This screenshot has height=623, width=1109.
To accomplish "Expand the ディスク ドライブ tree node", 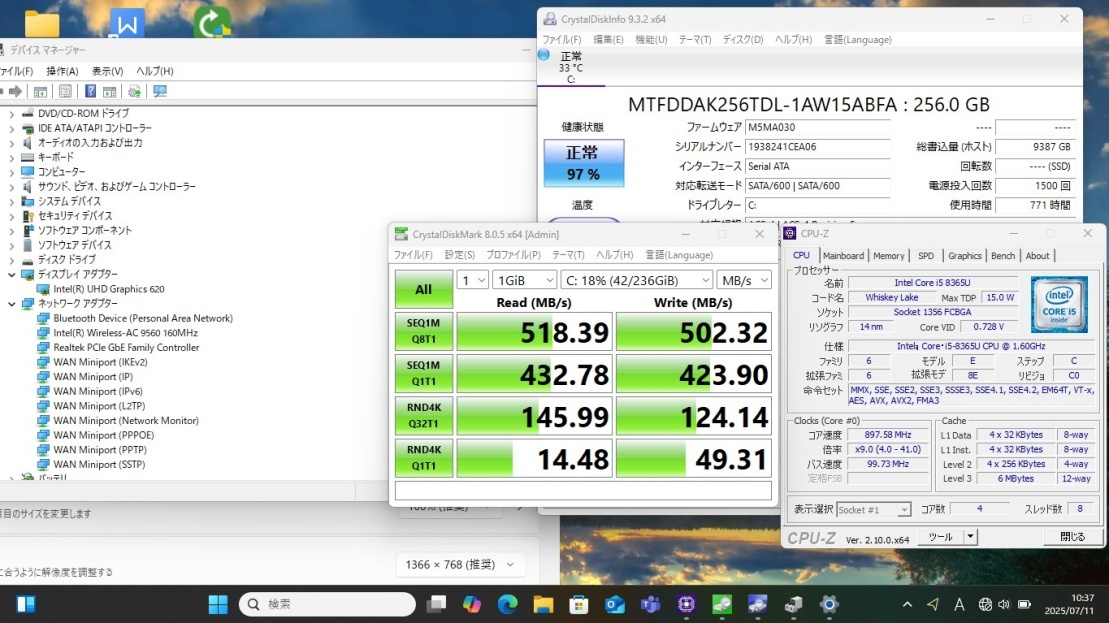I will click(x=11, y=260).
